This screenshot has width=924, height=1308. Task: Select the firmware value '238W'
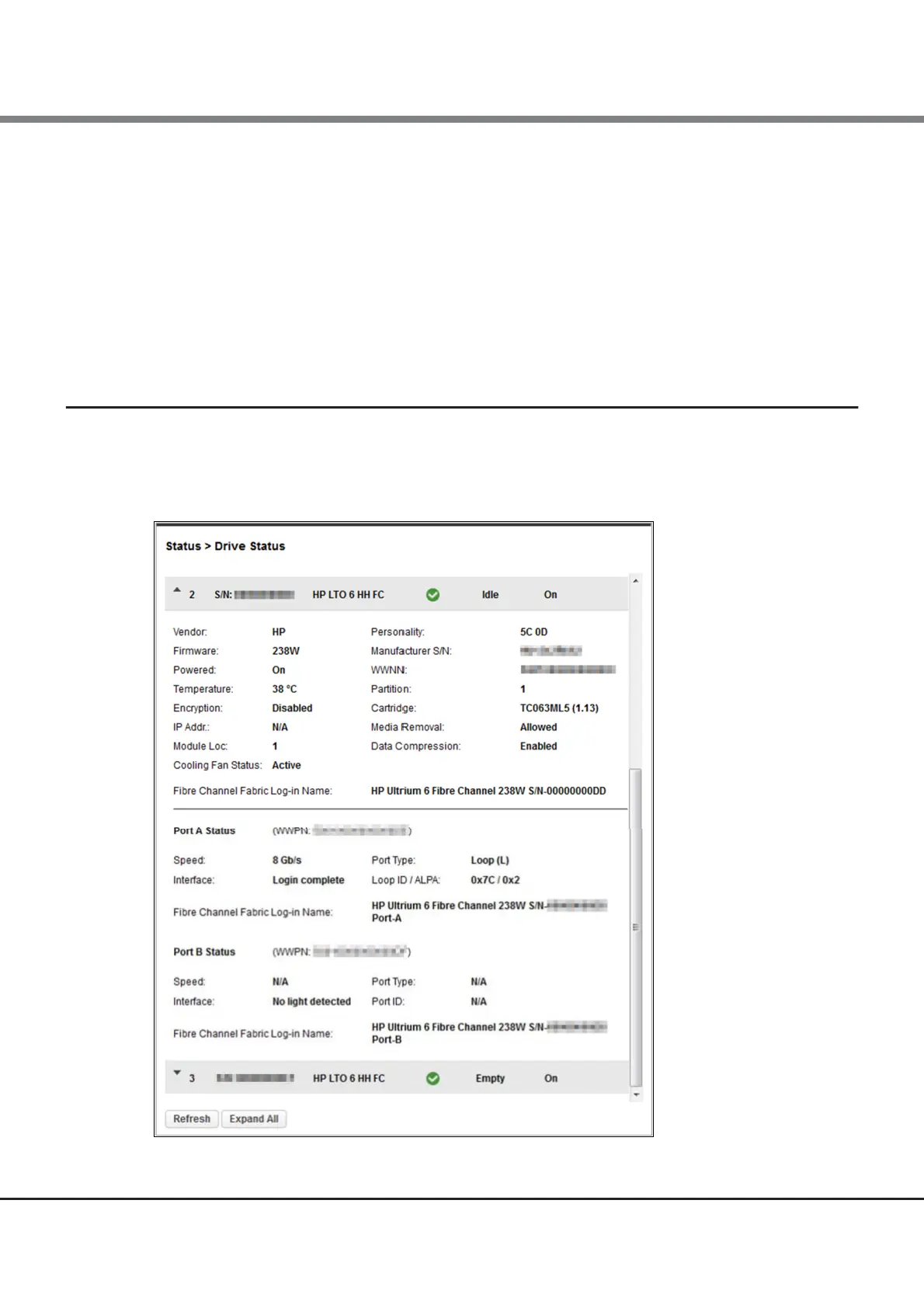(286, 651)
